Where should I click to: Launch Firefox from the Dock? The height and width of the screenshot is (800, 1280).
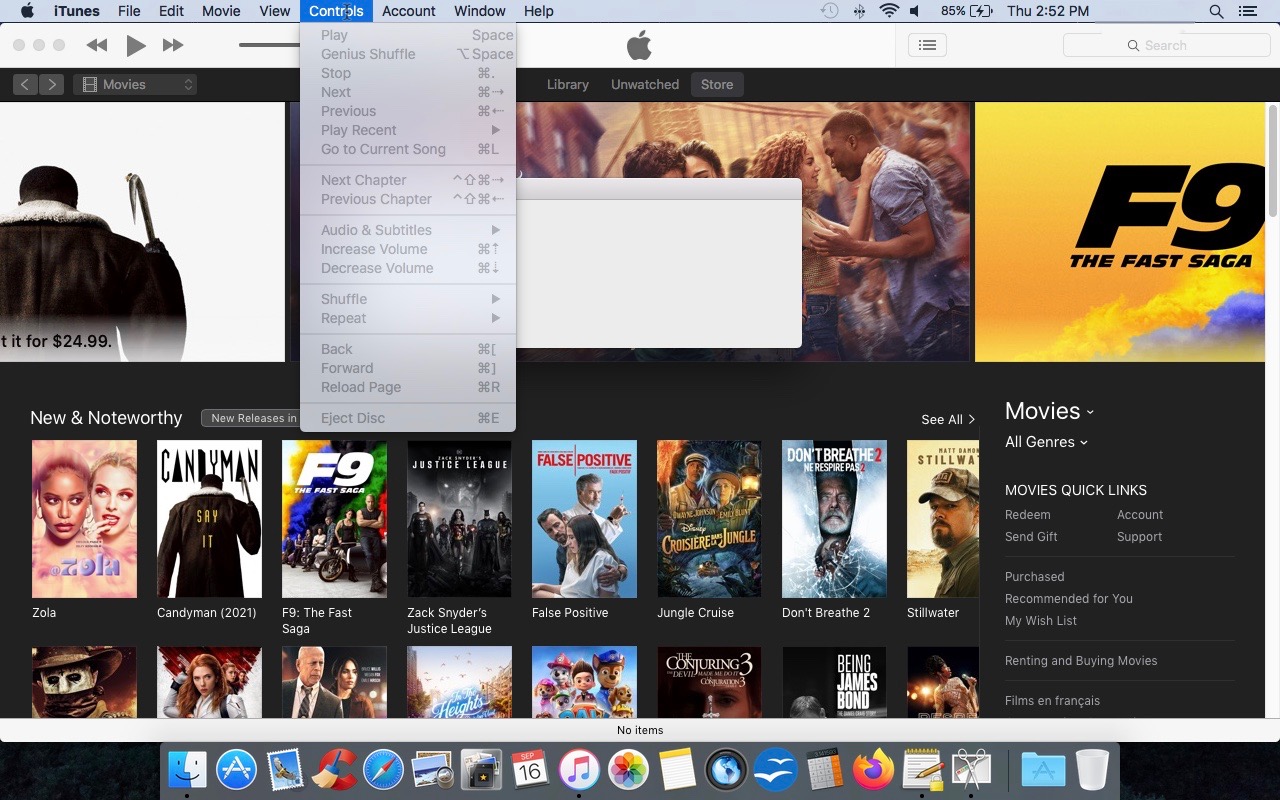coord(873,769)
